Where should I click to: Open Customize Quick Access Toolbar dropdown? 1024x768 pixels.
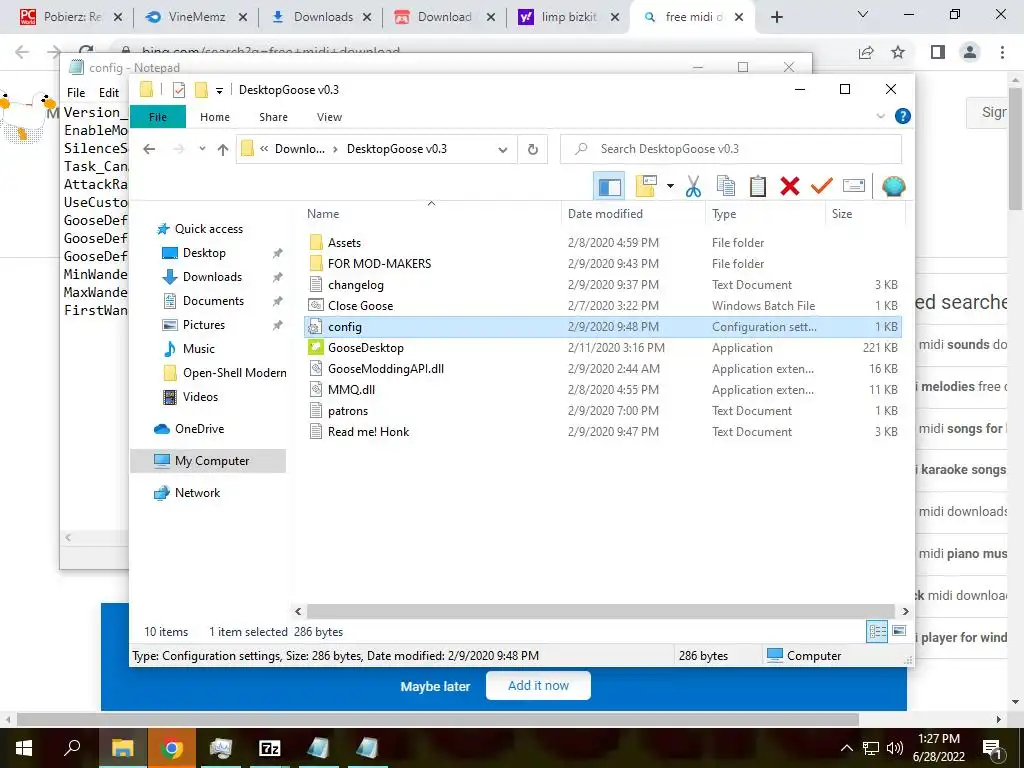click(219, 90)
